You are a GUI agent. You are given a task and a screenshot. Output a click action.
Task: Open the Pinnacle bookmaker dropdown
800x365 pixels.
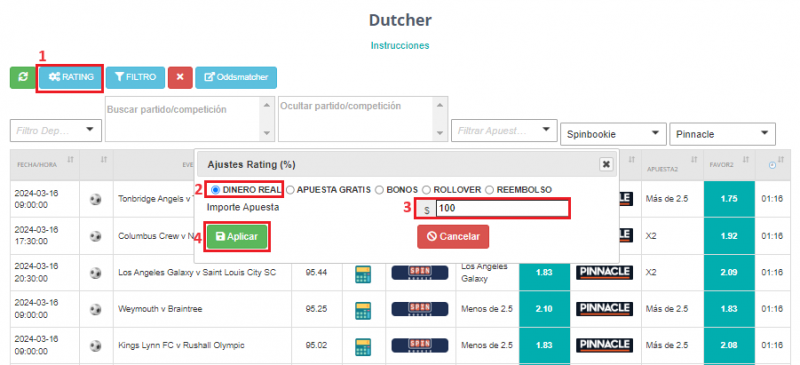[722, 134]
